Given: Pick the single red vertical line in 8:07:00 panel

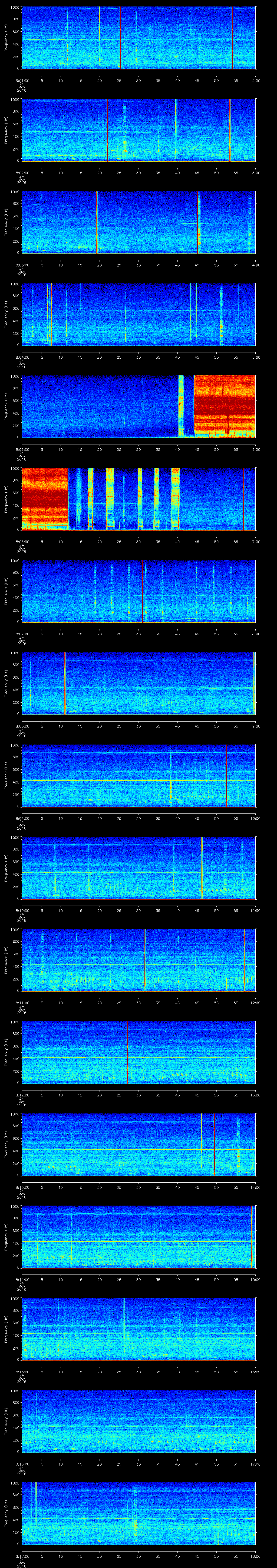Looking at the screenshot, I should pos(143,591).
